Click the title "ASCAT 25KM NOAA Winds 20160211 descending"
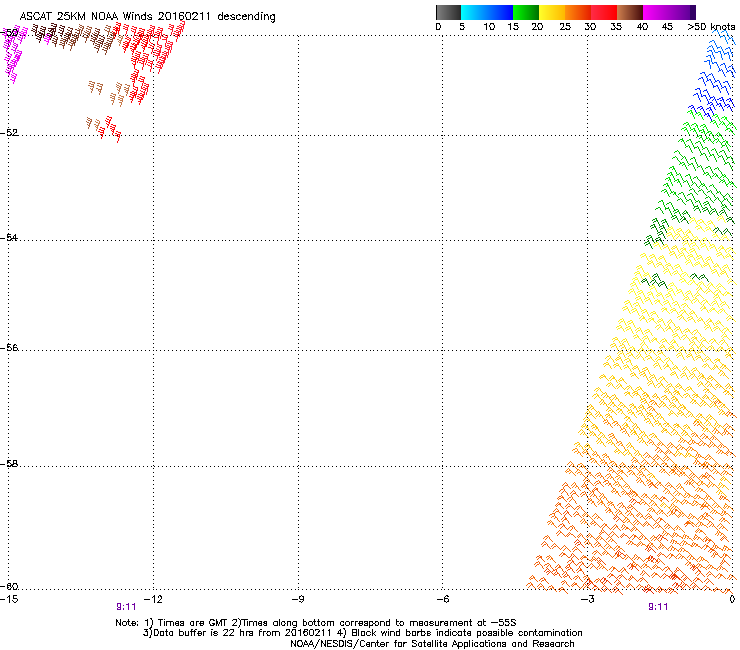This screenshot has height=650, width=740. click(147, 16)
